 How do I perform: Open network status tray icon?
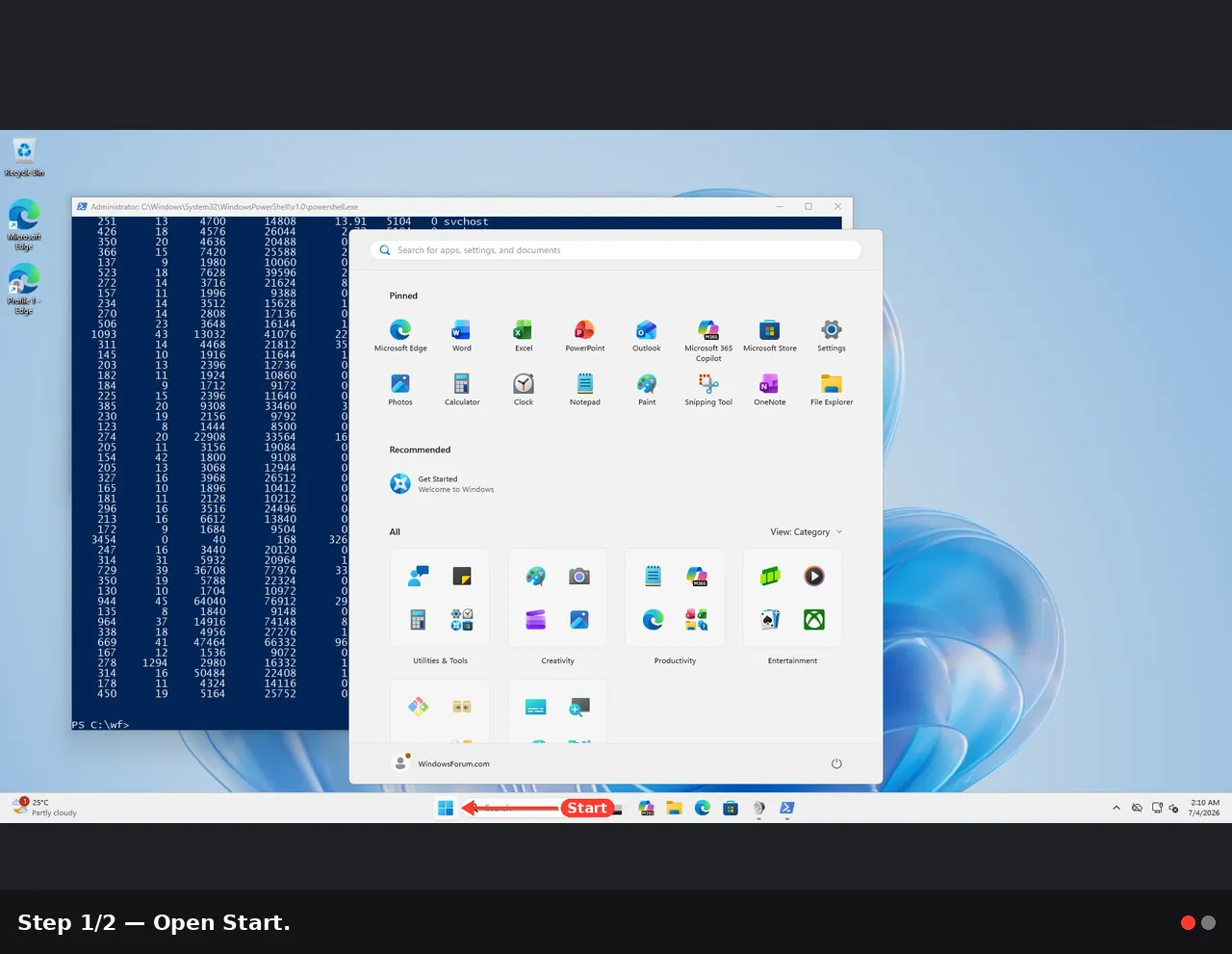pos(1157,808)
